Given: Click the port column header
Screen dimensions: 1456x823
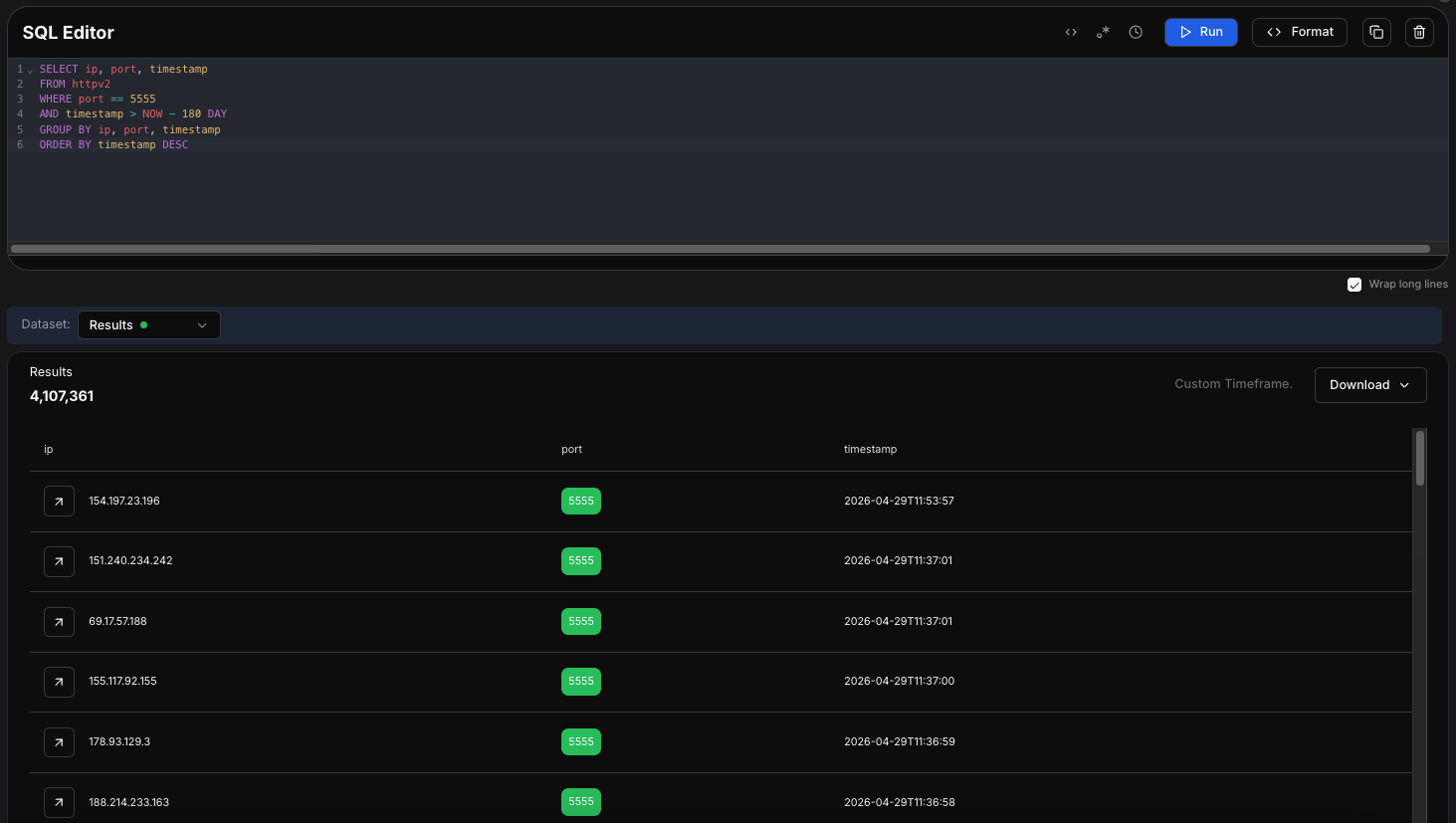Looking at the screenshot, I should pos(571,450).
